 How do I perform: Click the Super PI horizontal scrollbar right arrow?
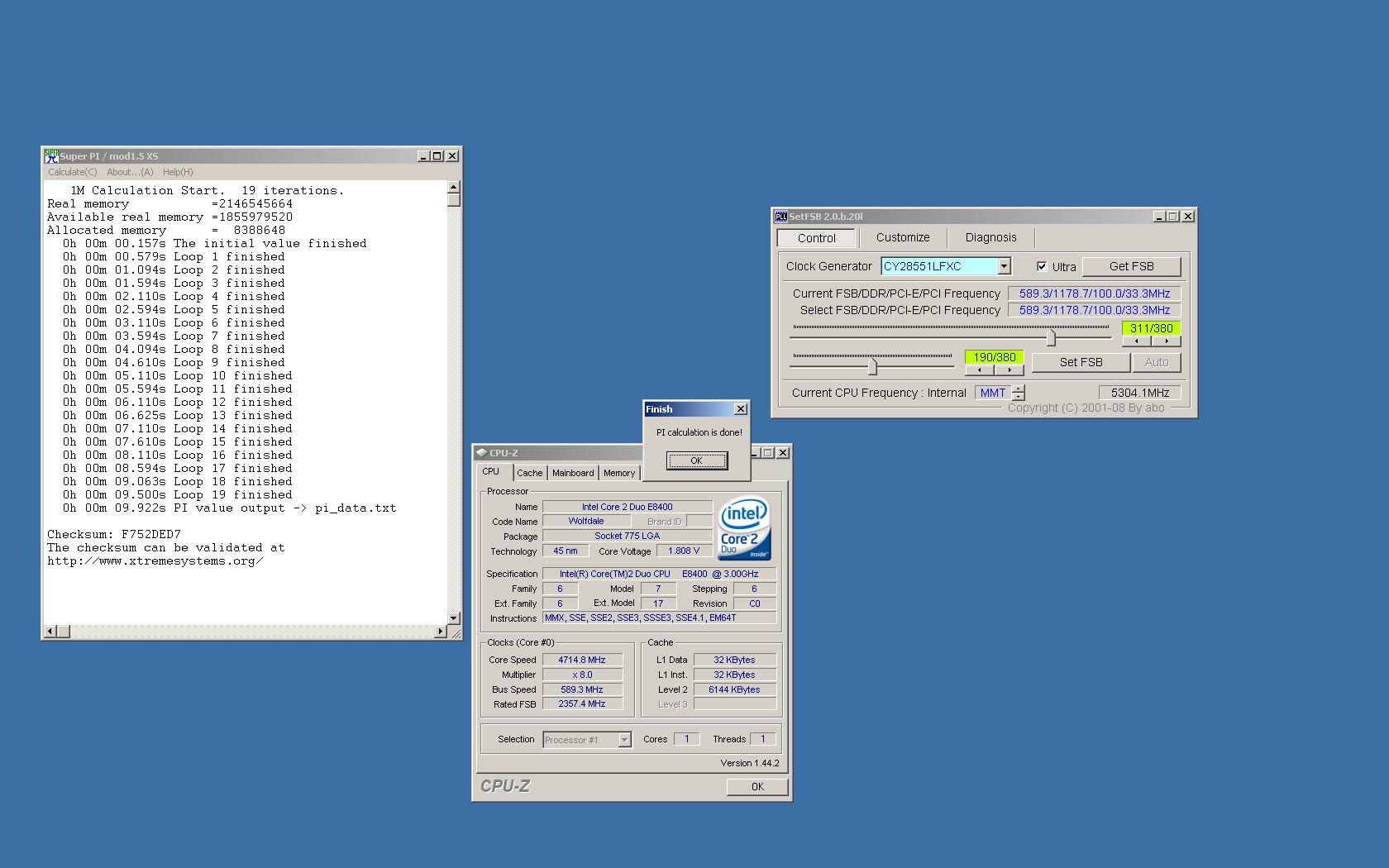tap(440, 632)
